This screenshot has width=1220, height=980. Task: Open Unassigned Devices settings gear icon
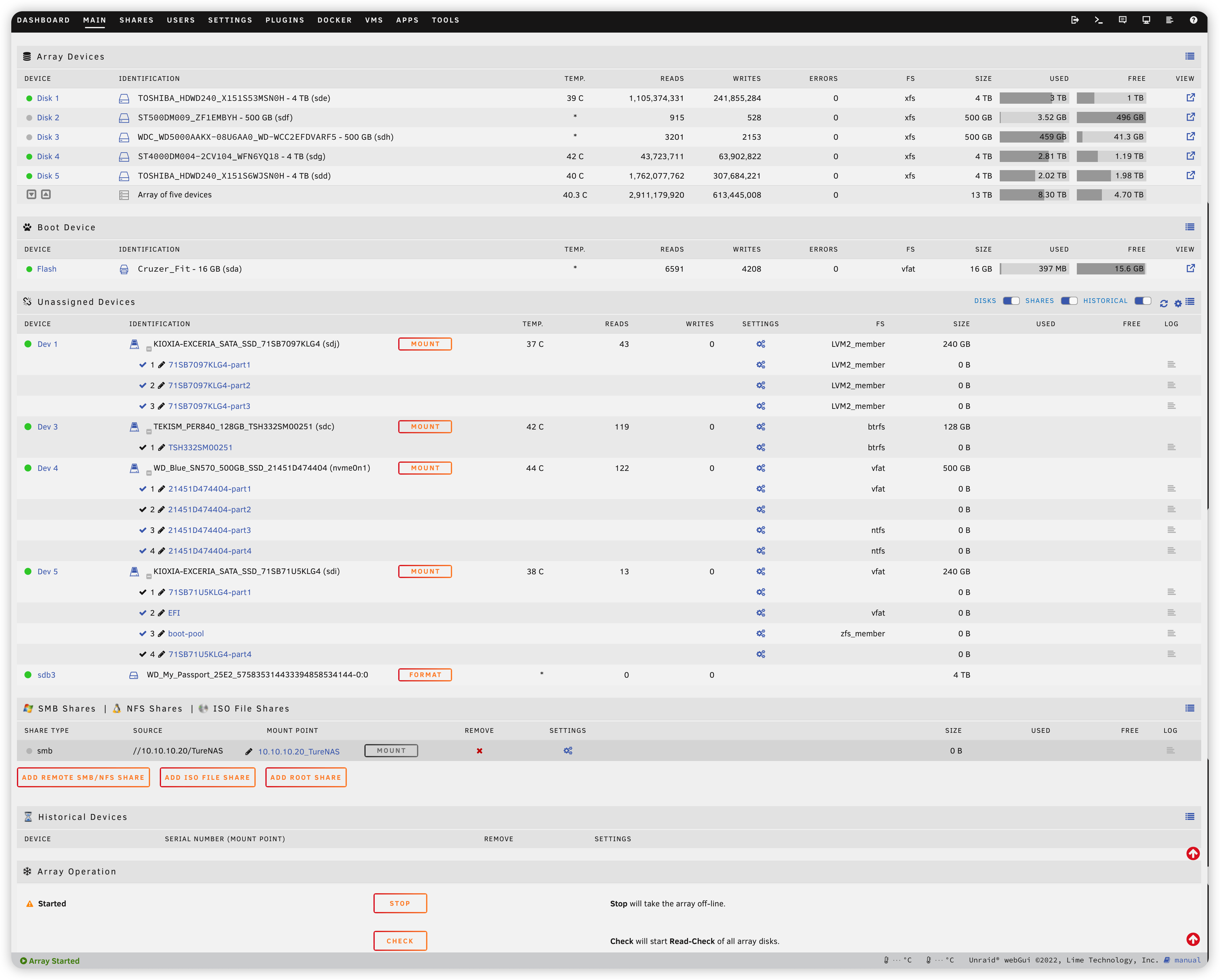(x=1178, y=303)
